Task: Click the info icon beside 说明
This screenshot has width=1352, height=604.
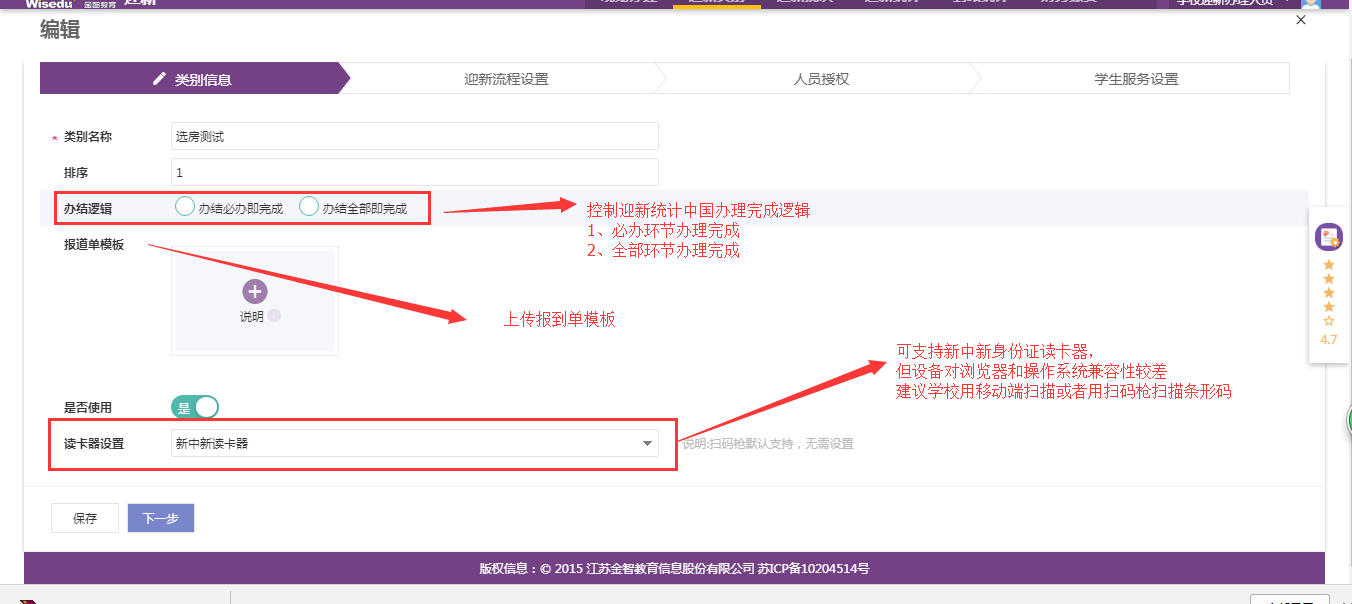Action: [274, 316]
